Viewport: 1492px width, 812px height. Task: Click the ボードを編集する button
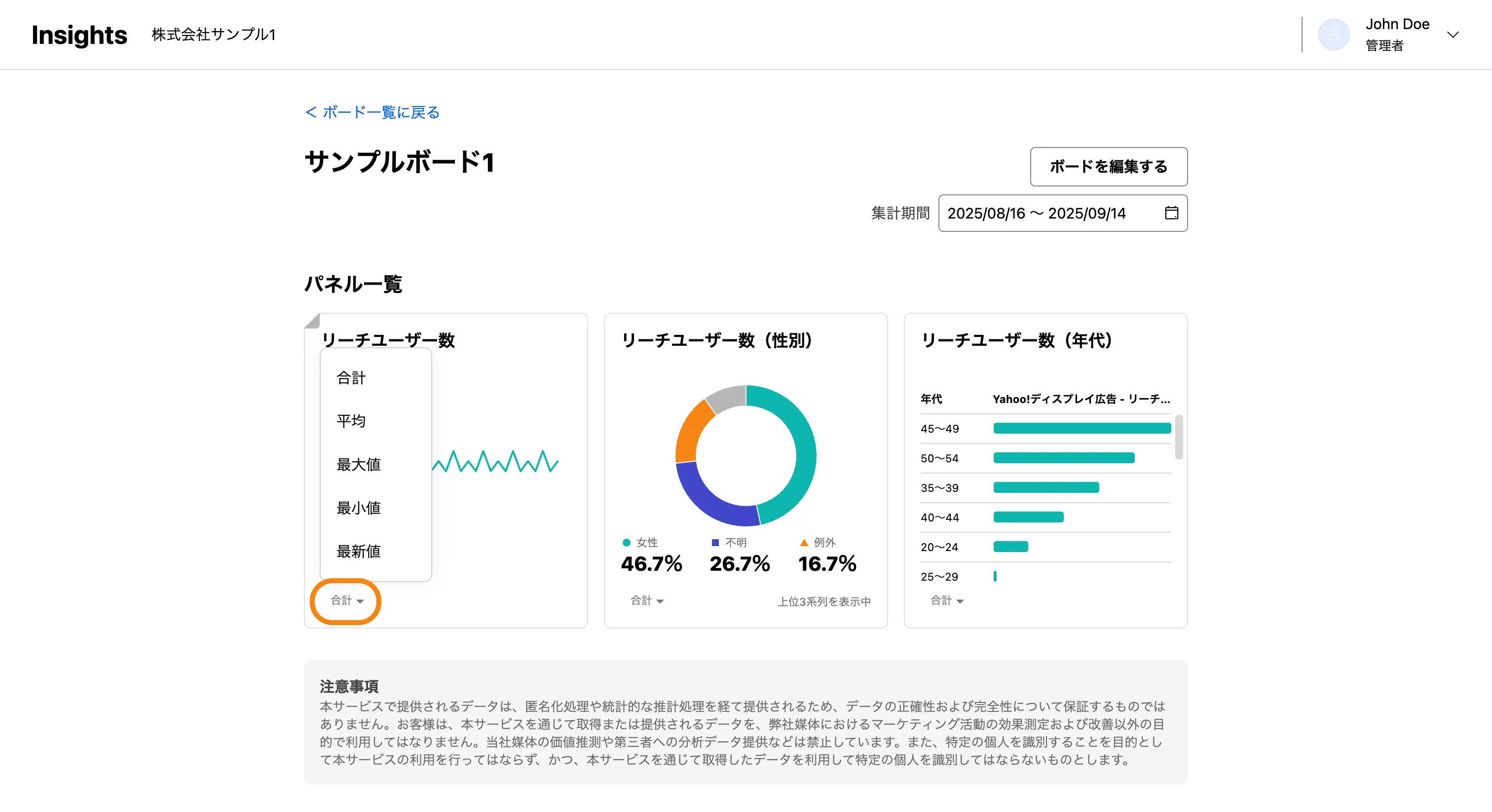[x=1108, y=167]
